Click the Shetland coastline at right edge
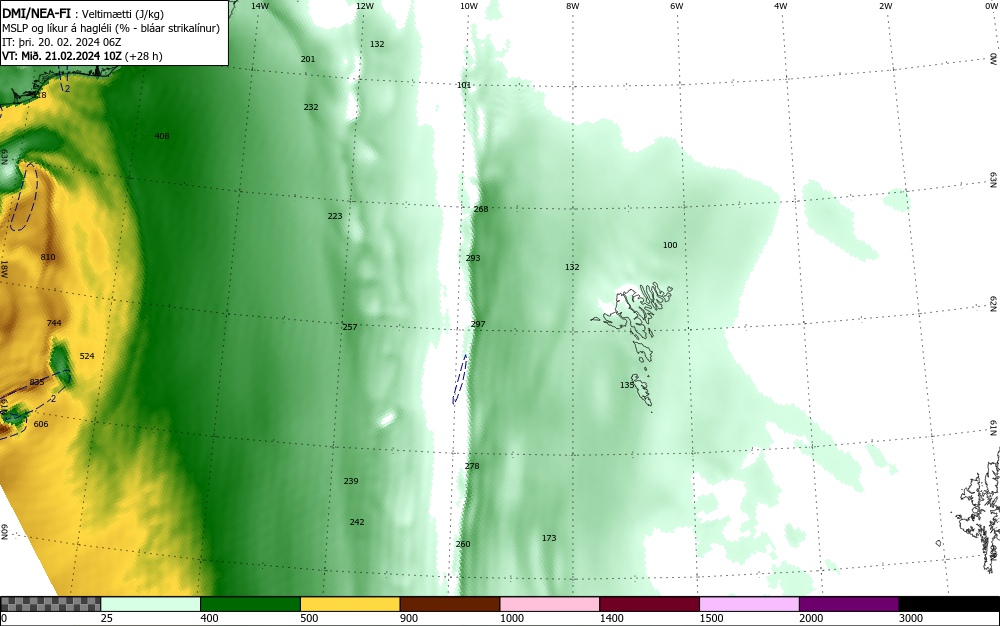The width and height of the screenshot is (1000, 626). tap(979, 510)
